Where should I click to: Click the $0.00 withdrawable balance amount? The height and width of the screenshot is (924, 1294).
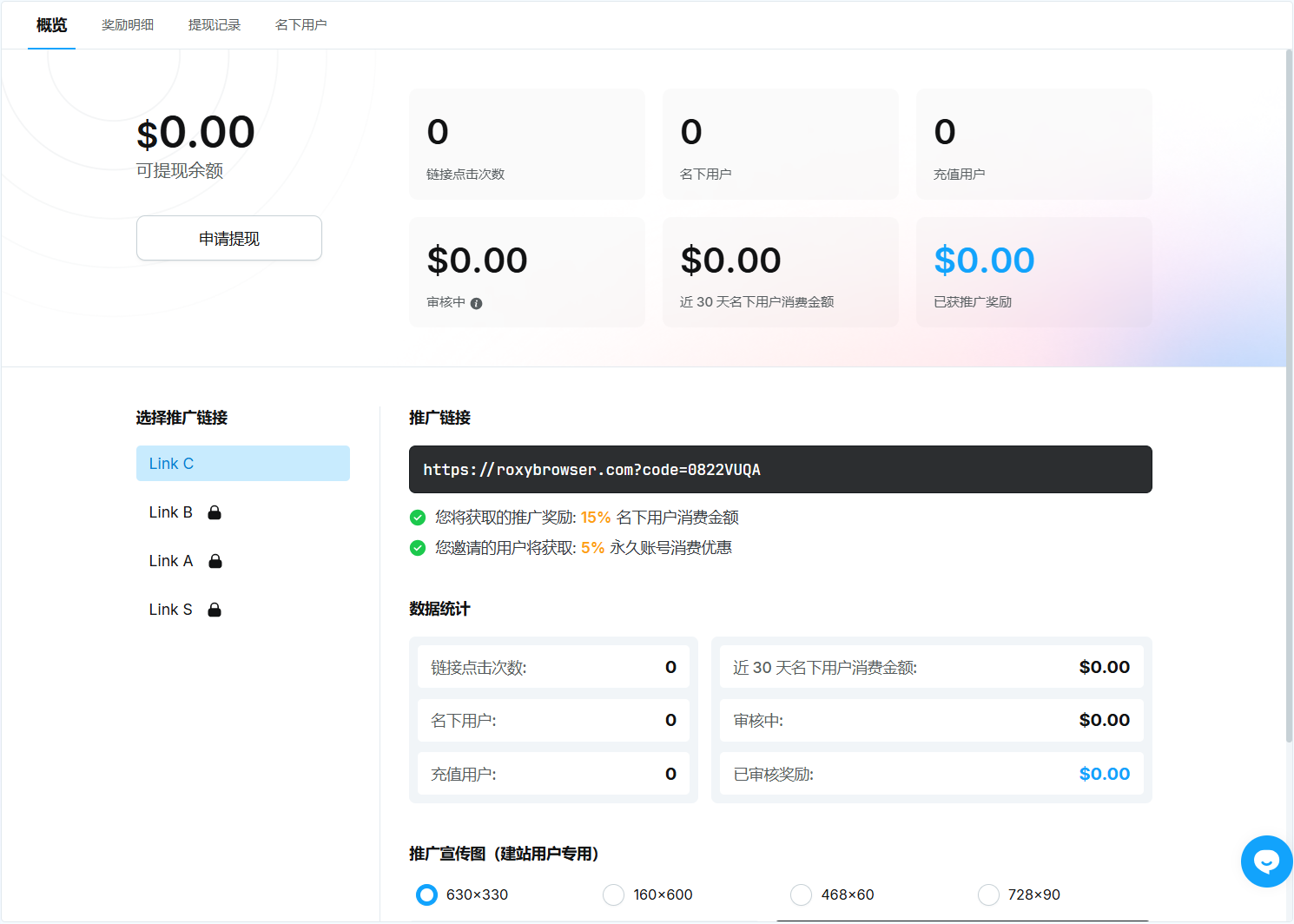pyautogui.click(x=196, y=133)
